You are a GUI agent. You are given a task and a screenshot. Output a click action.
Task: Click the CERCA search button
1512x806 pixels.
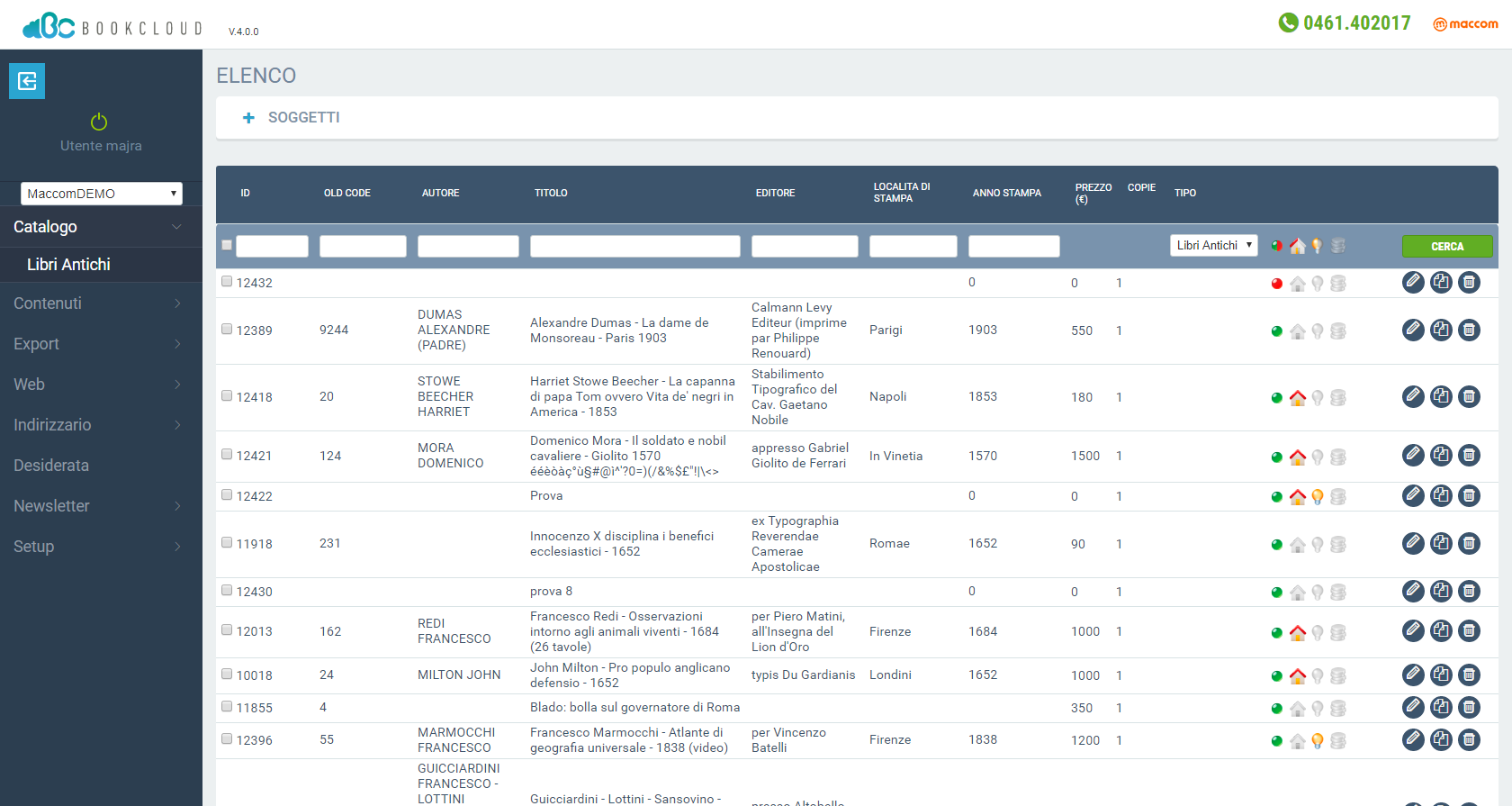(x=1447, y=246)
